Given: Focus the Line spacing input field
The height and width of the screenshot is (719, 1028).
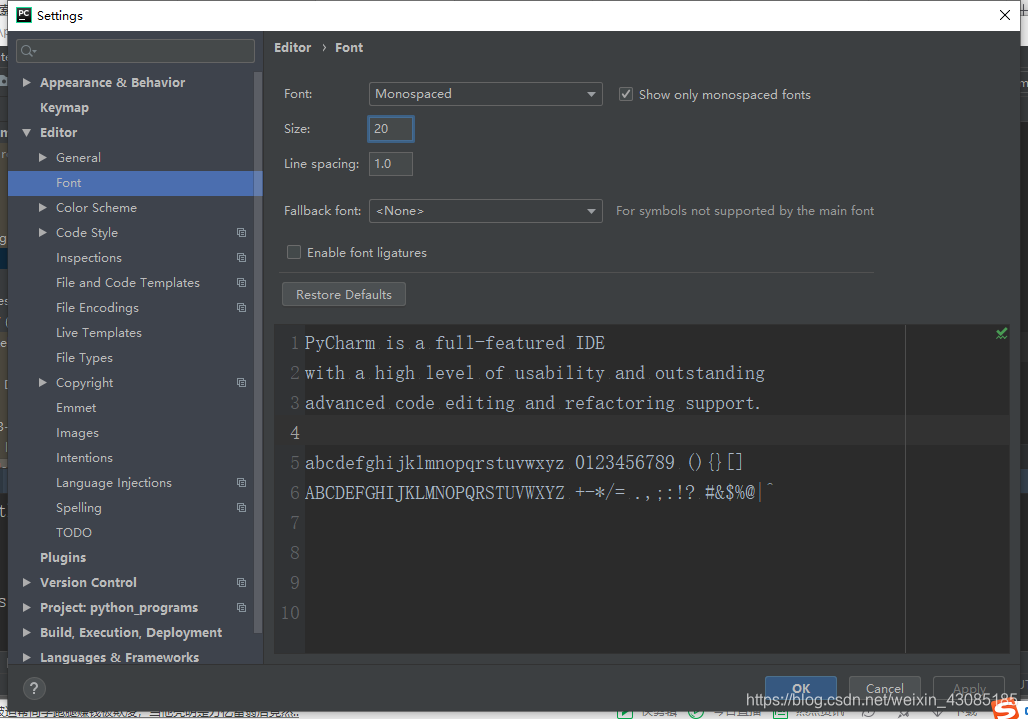Looking at the screenshot, I should pyautogui.click(x=391, y=164).
